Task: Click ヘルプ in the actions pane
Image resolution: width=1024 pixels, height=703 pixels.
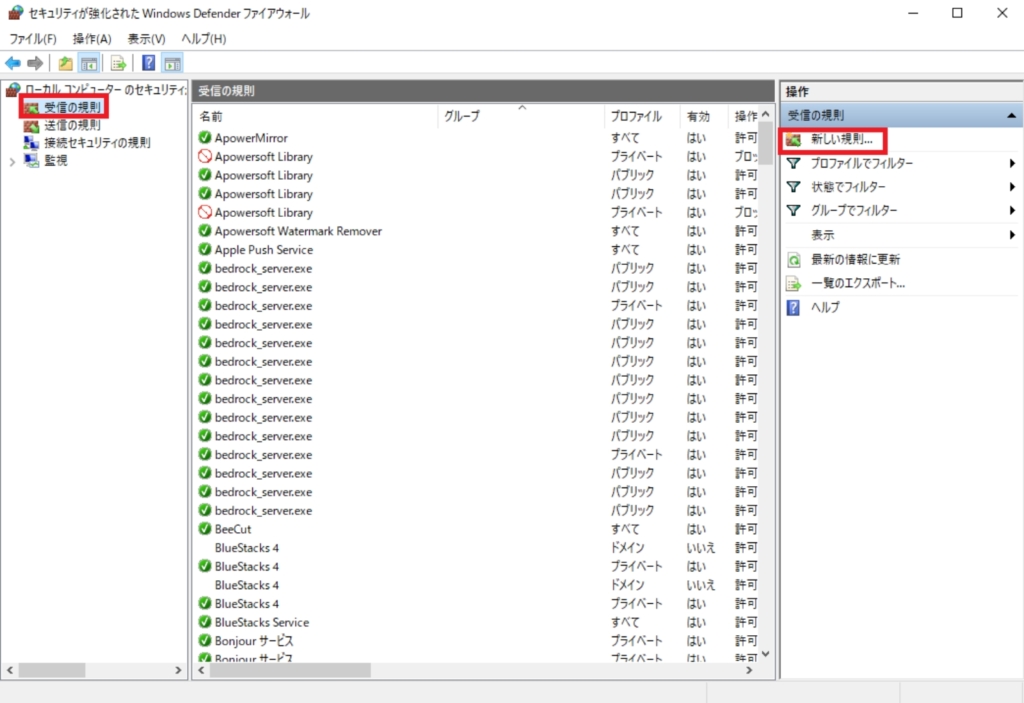Action: [x=825, y=307]
